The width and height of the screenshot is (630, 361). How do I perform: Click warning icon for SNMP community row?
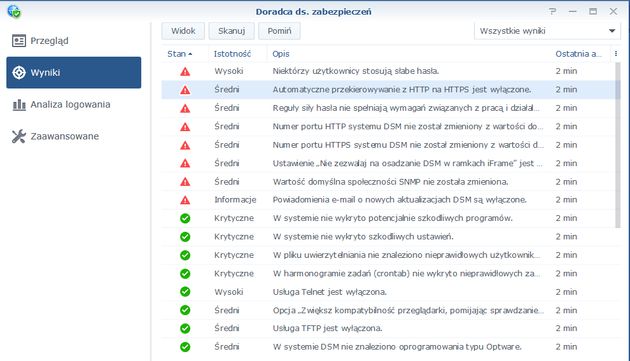185,182
